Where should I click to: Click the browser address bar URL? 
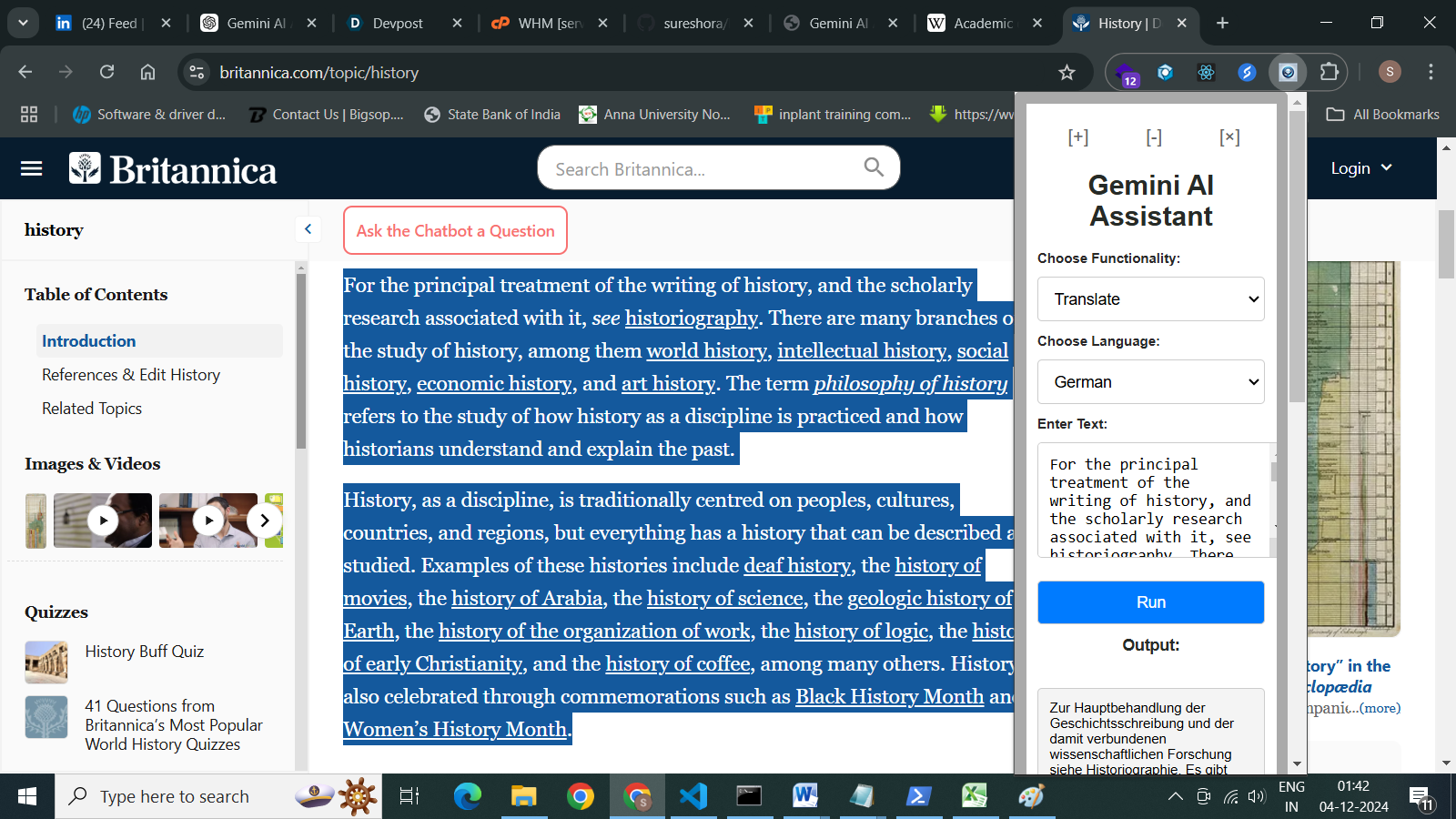[318, 72]
